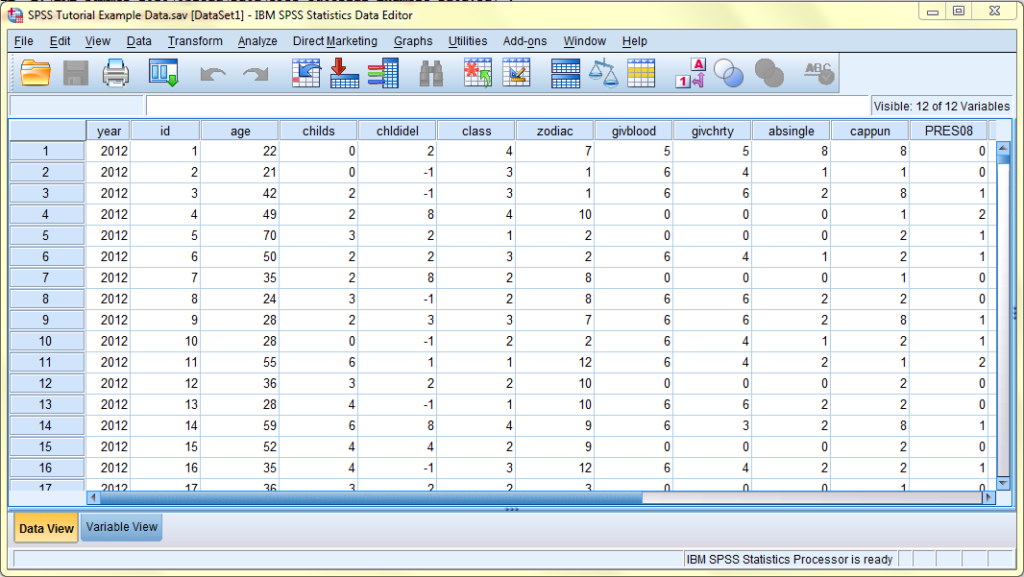This screenshot has width=1024, height=577.
Task: Click the Go to variable icon
Action: [344, 73]
